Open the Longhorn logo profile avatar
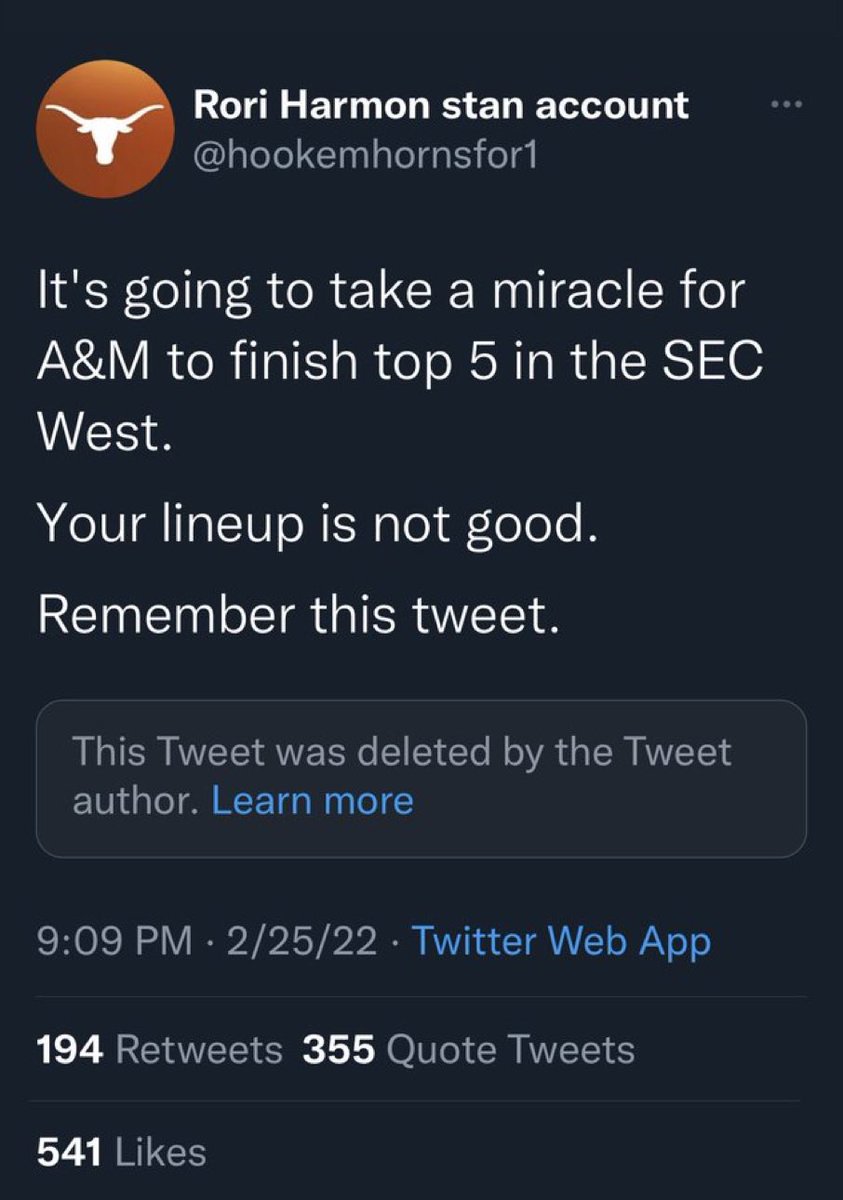Image resolution: width=843 pixels, height=1200 pixels. pos(101,128)
